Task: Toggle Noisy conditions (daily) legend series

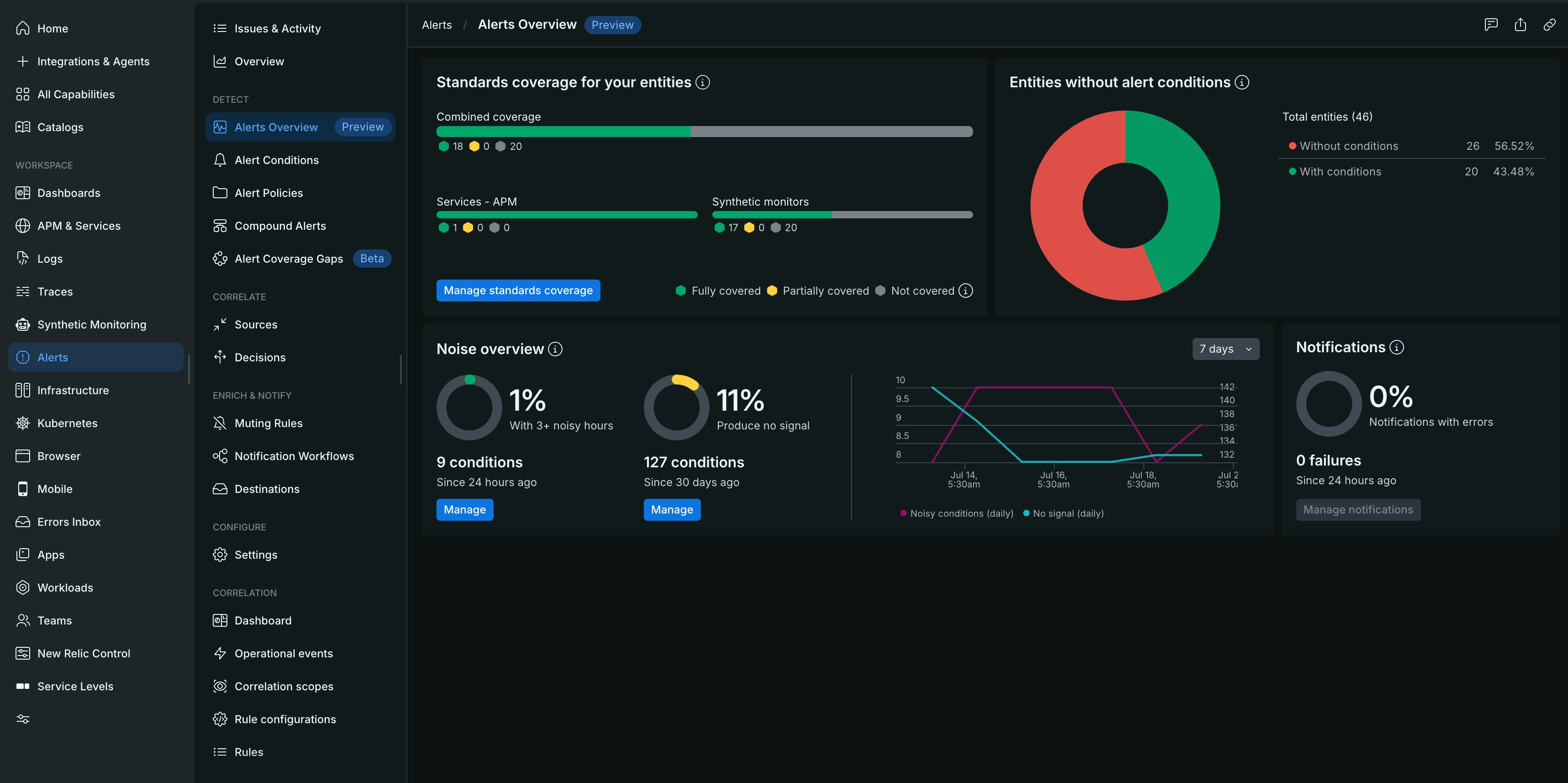Action: pyautogui.click(x=957, y=513)
